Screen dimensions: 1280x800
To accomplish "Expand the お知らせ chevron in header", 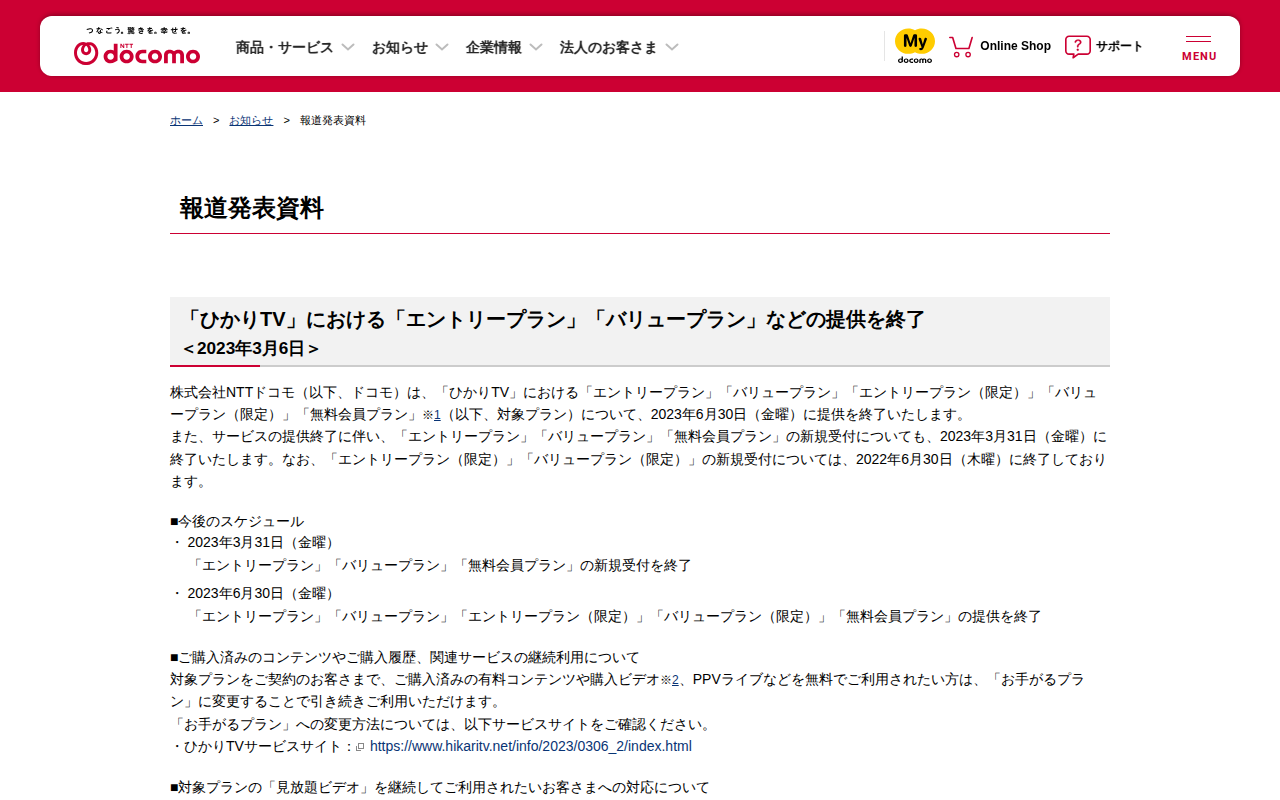I will [442, 47].
